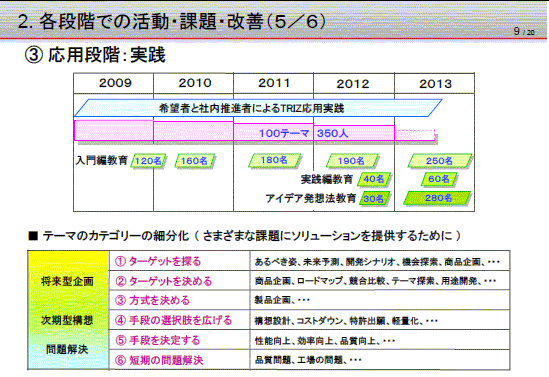
Task: Click the slide page number 9/20
Action: point(524,32)
